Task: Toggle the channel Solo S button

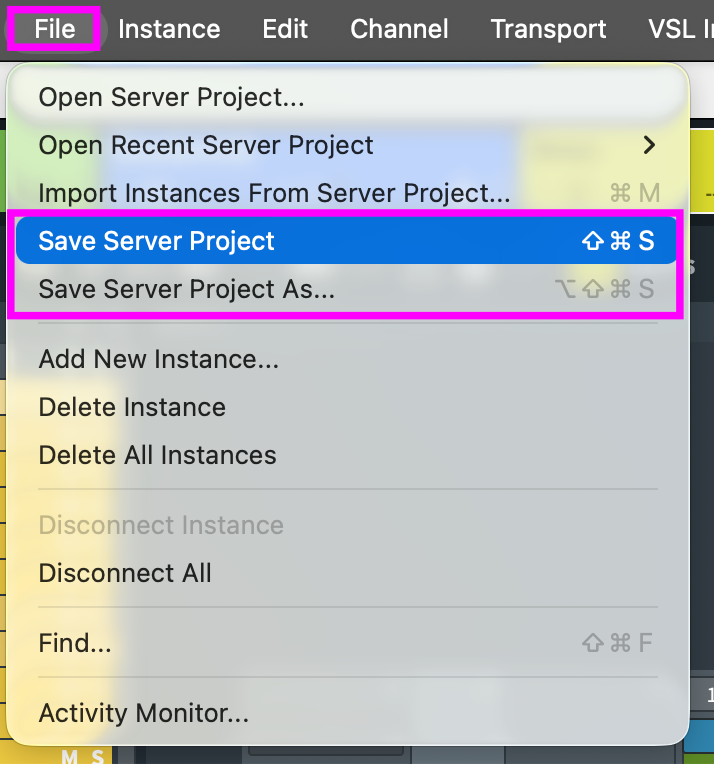Action: tap(97, 757)
